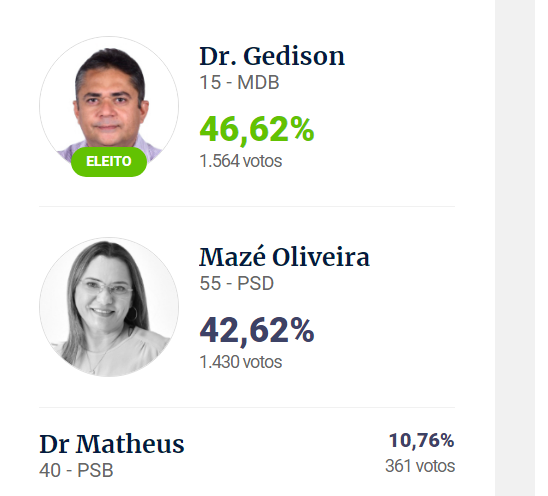Select the green 46,62% percentage

257,130
